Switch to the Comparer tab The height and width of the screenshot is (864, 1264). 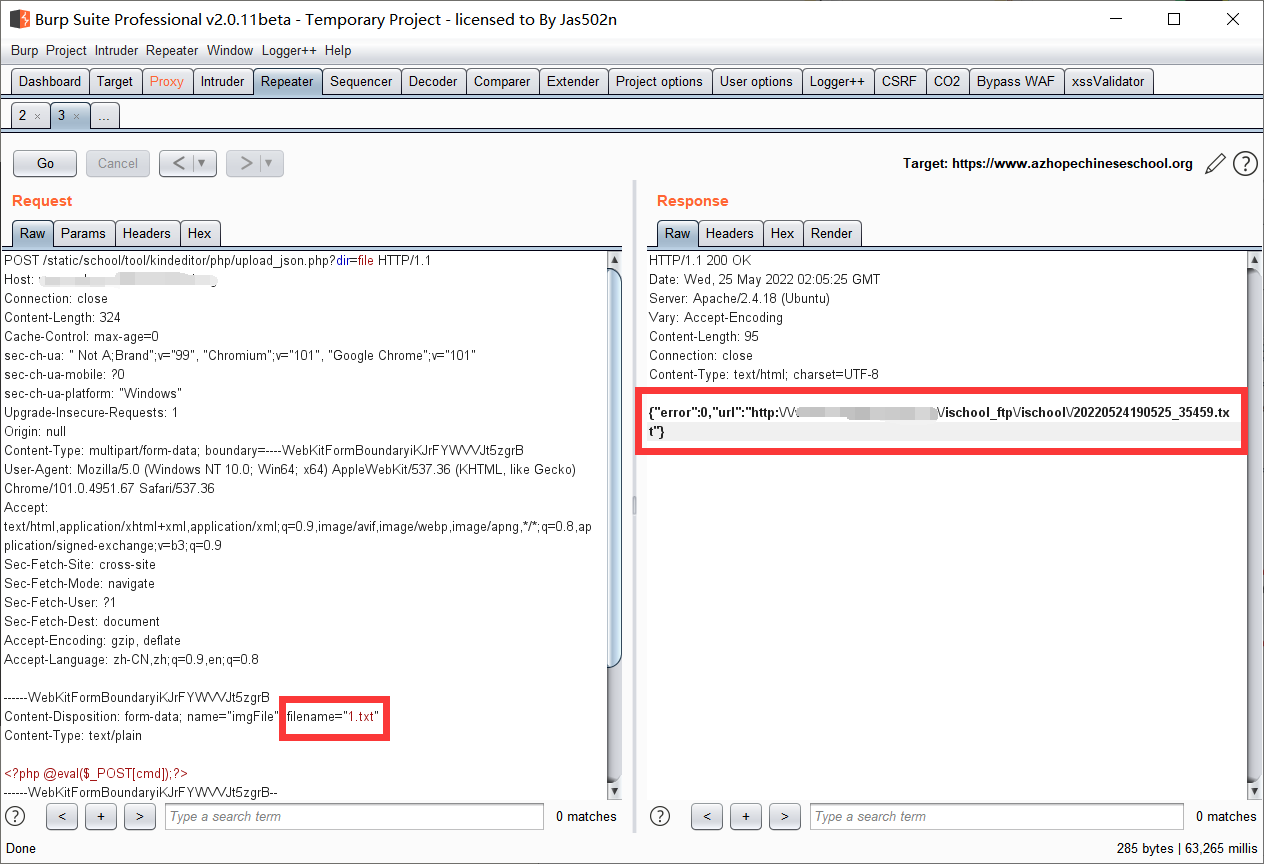pyautogui.click(x=502, y=82)
